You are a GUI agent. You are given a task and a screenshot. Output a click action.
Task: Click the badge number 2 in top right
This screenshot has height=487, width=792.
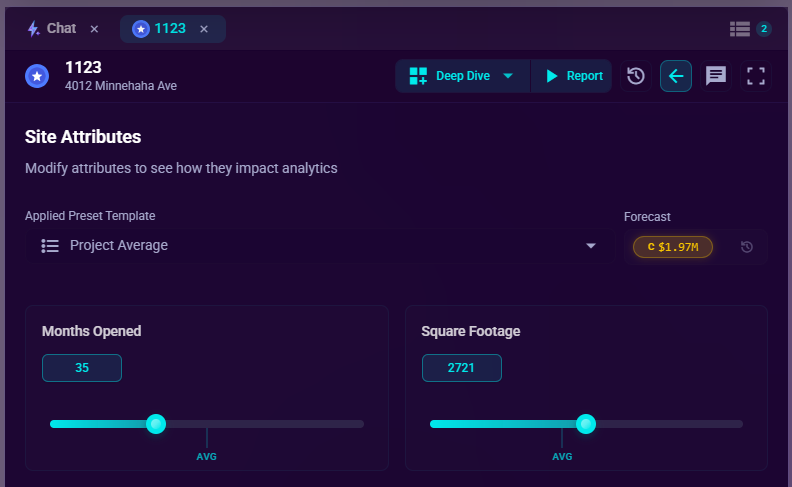coord(764,29)
